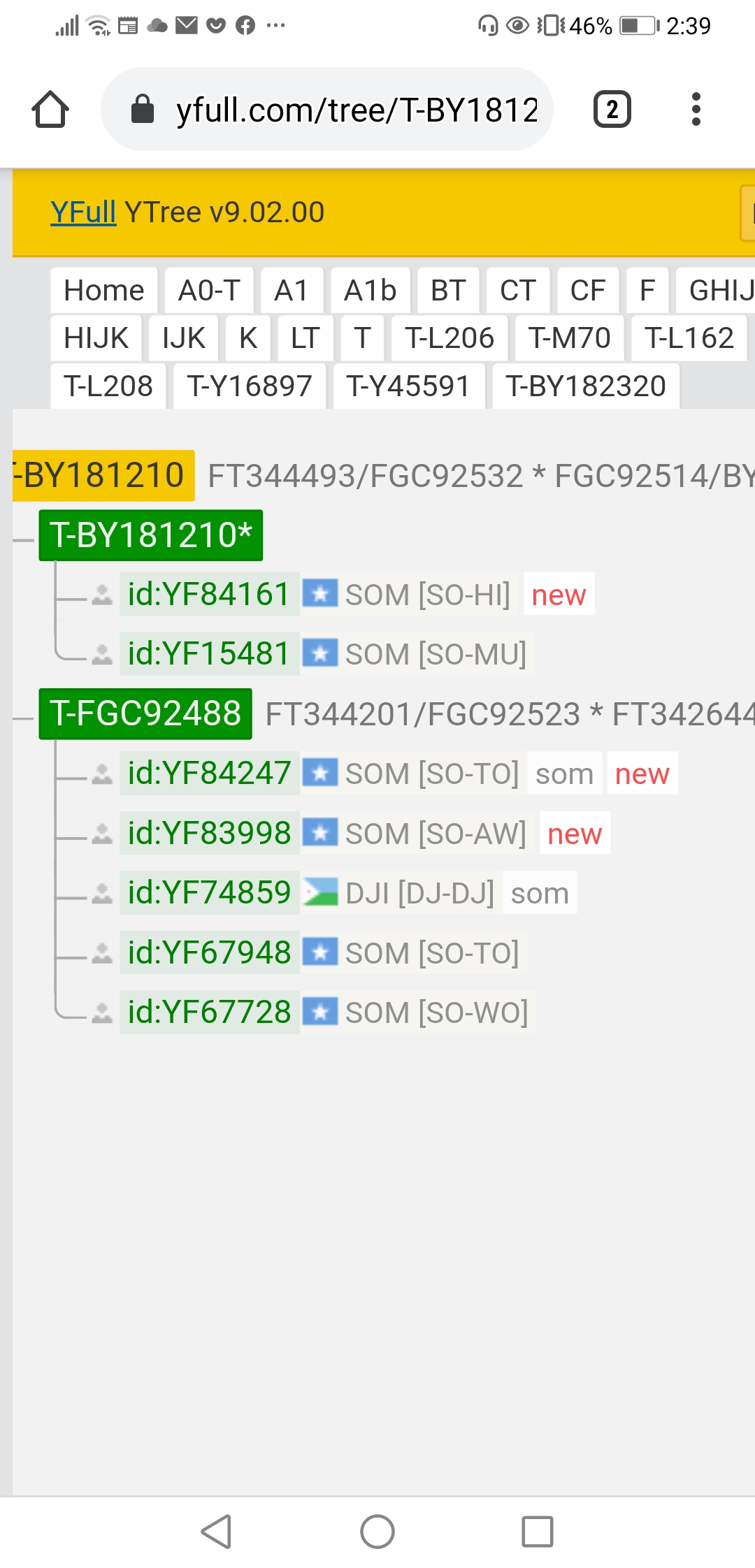Tap the address bar URL field

click(357, 110)
